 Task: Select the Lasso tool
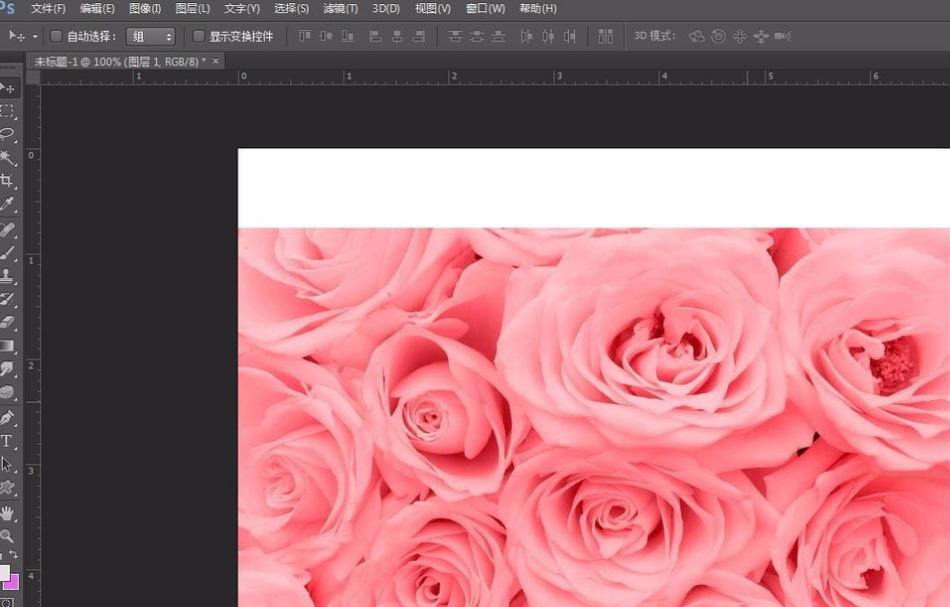pos(7,134)
